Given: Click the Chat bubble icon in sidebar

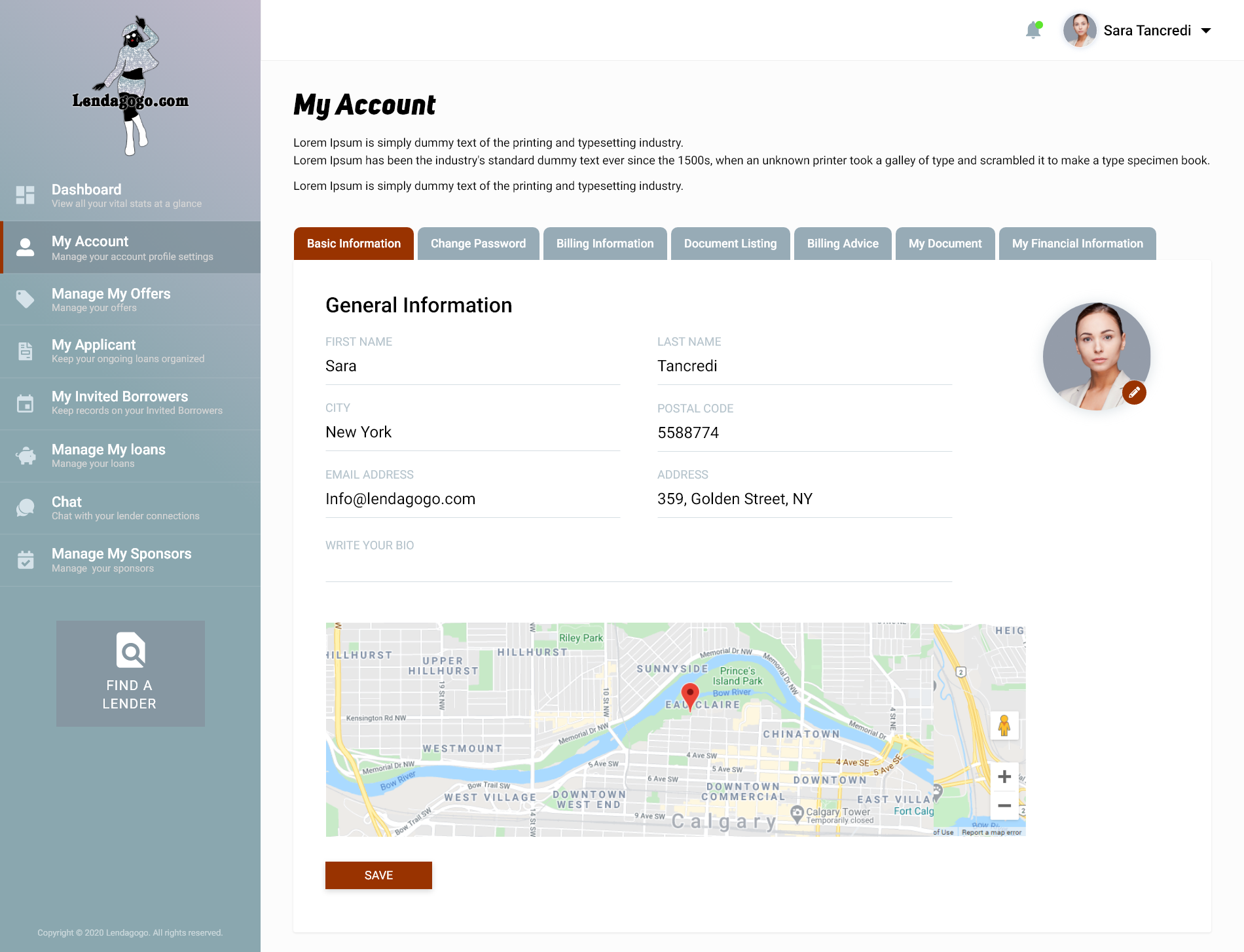Looking at the screenshot, I should (26, 507).
